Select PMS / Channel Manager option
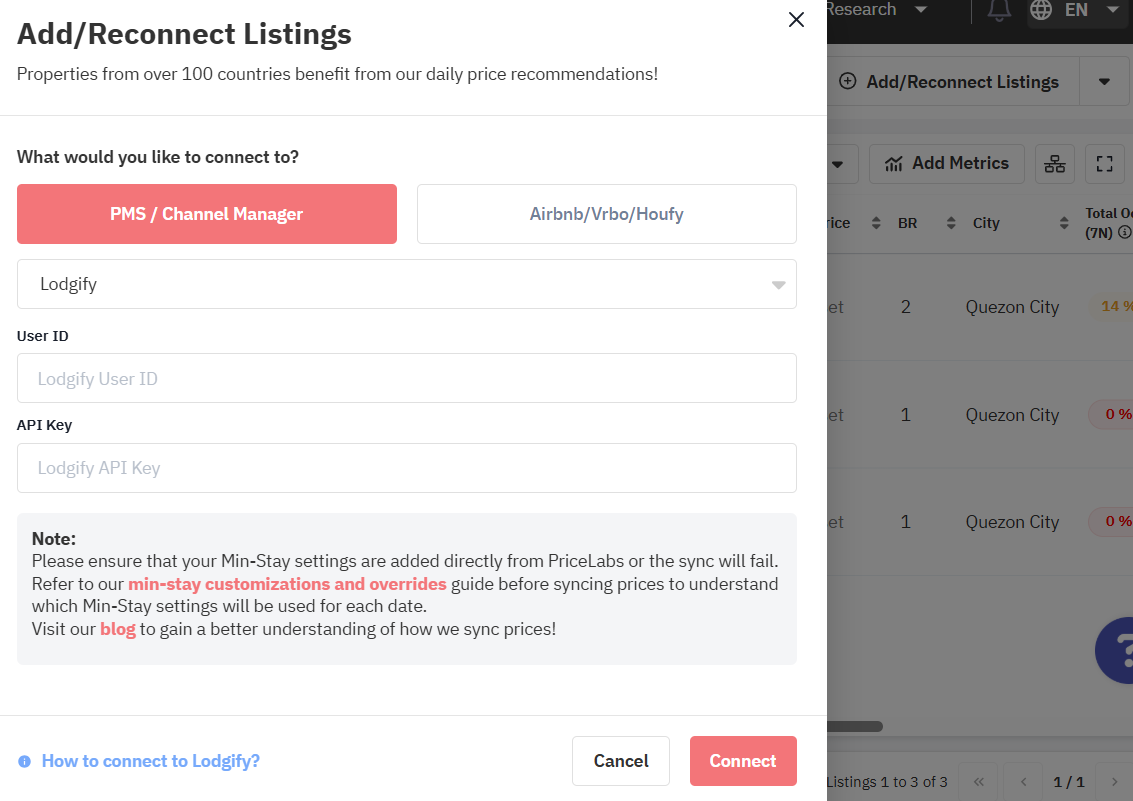The height and width of the screenshot is (801, 1133). (x=207, y=214)
